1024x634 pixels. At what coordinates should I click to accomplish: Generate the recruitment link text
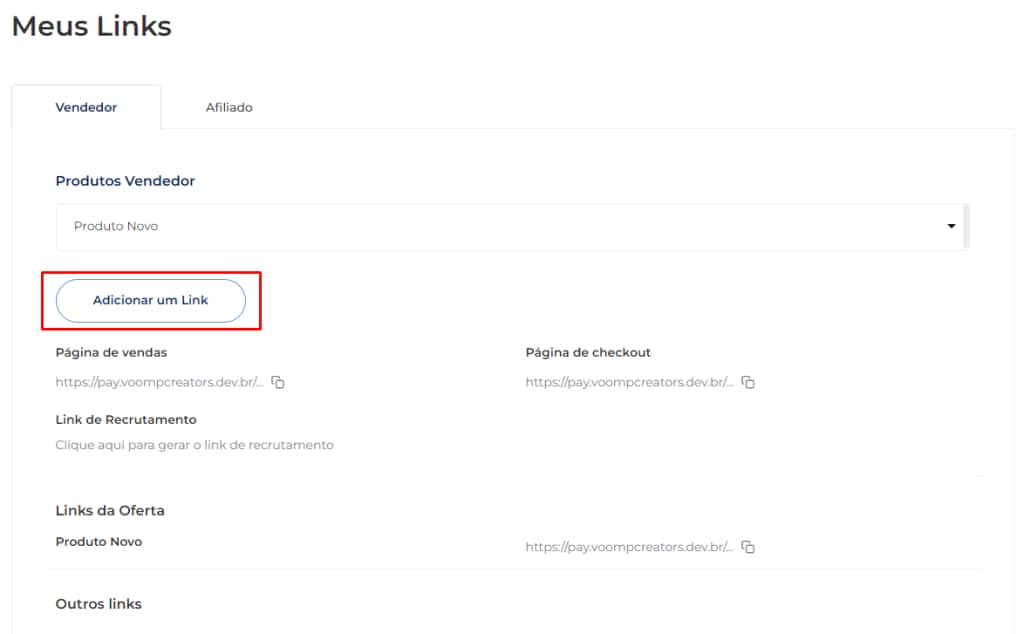point(195,445)
